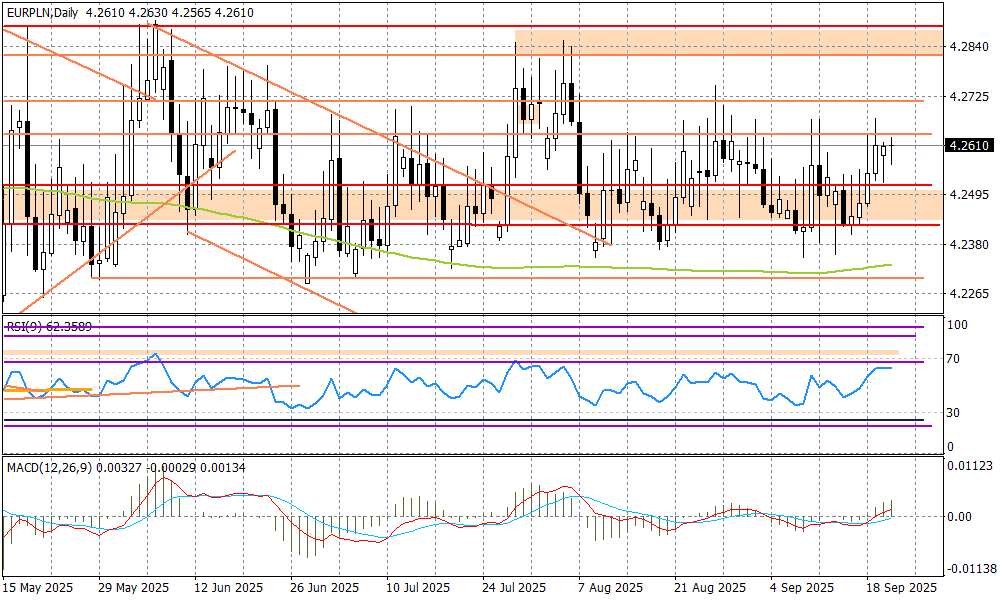Click the 4.2380 price axis label

pyautogui.click(x=969, y=244)
